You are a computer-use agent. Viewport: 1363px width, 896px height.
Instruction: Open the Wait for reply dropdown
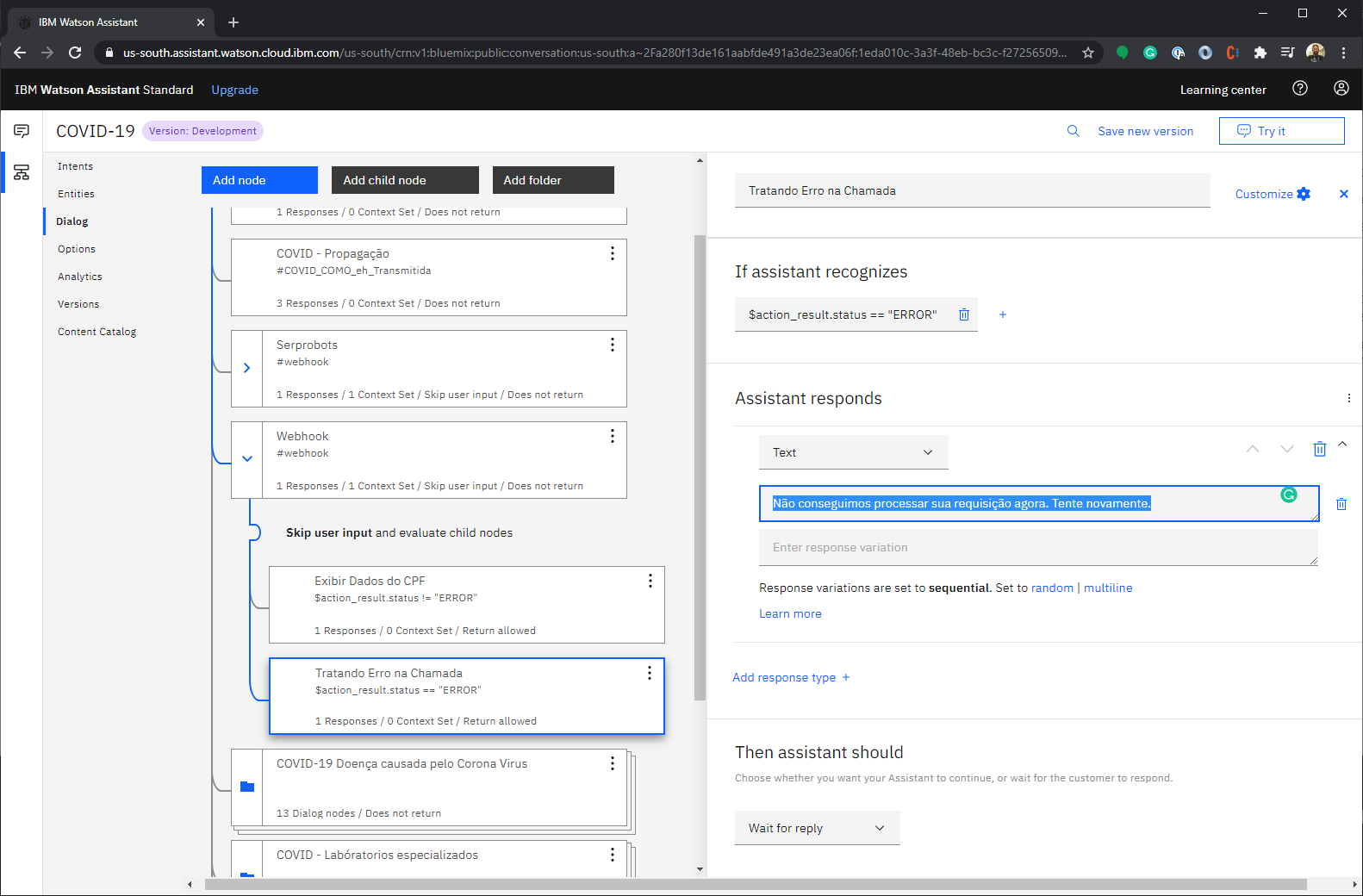tap(818, 828)
